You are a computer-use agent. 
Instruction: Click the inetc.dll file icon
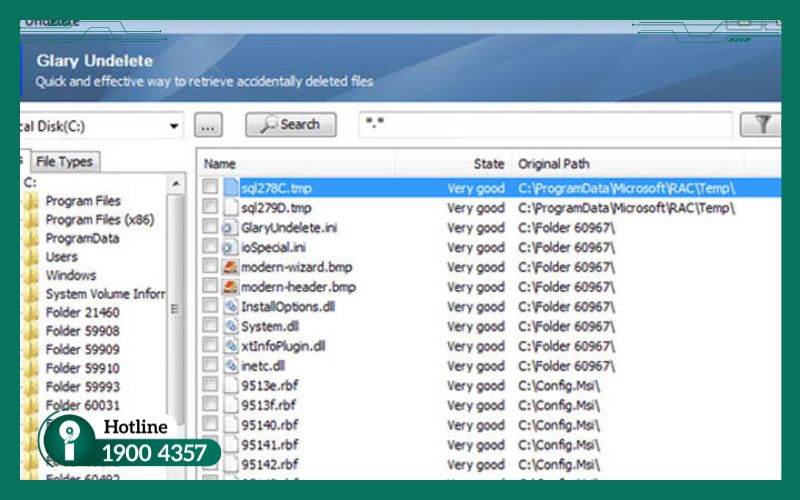231,366
